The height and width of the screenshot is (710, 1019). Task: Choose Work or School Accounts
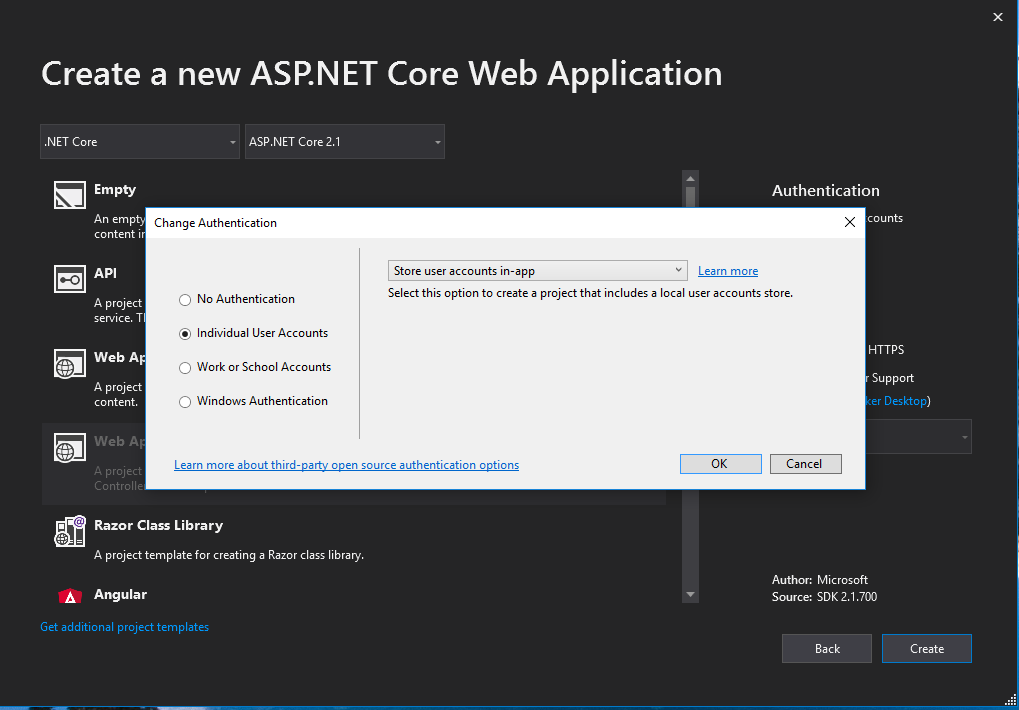pos(185,367)
